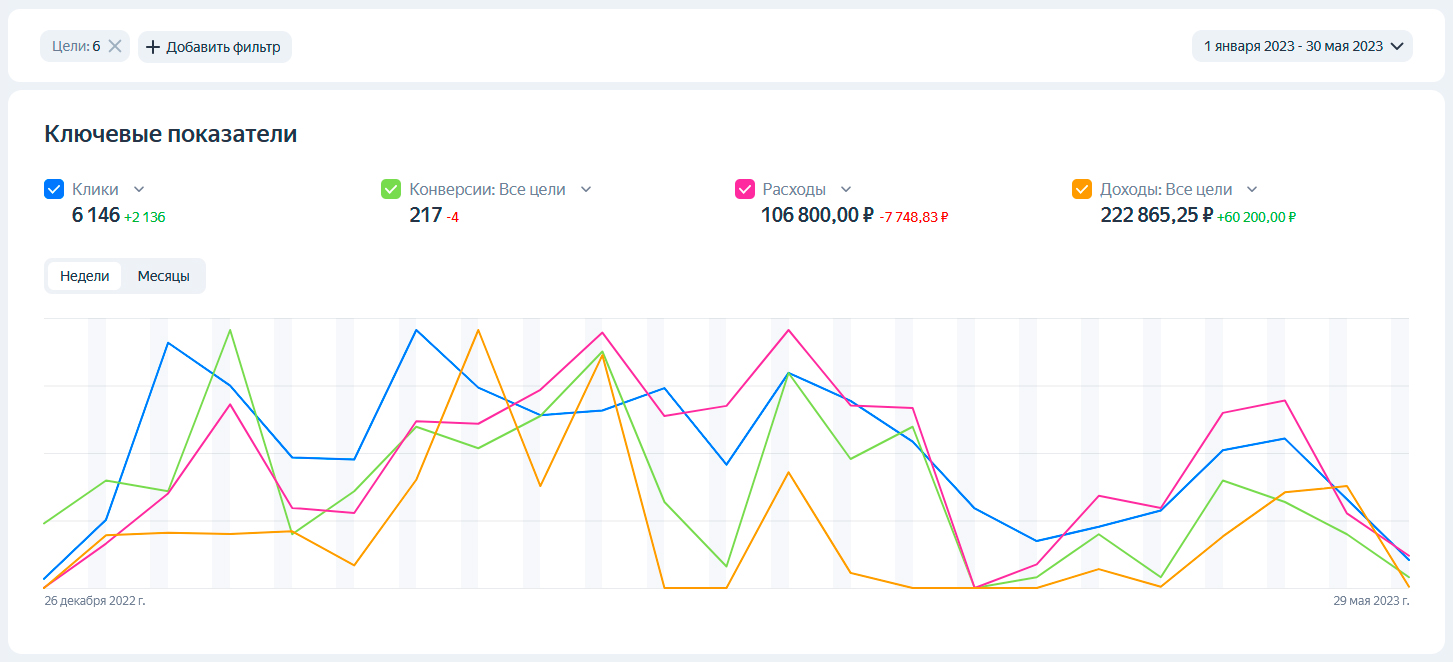Expand the 'Доходы: Все цели' dropdown chevron

tap(1252, 189)
